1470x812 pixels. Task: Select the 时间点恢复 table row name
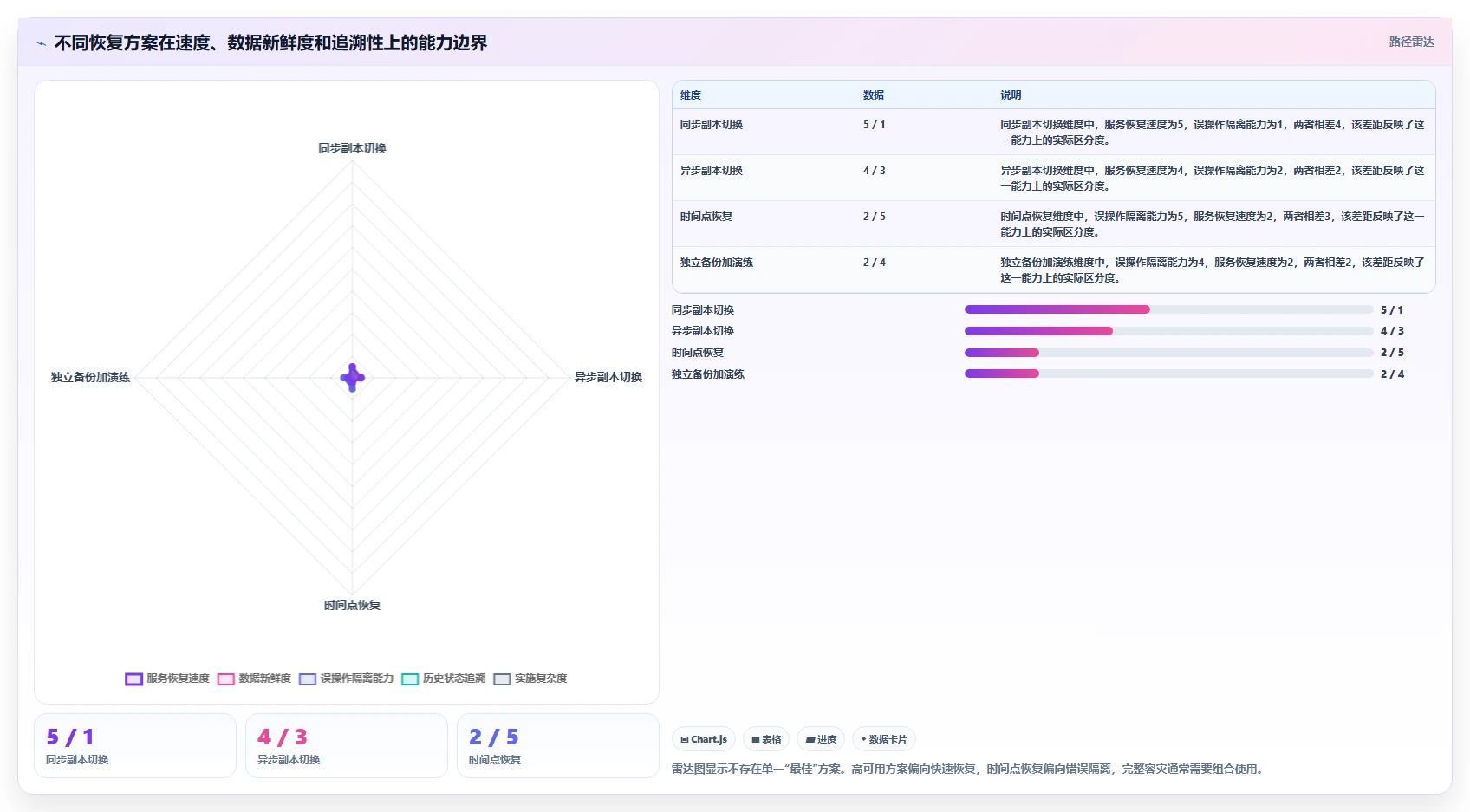[706, 217]
